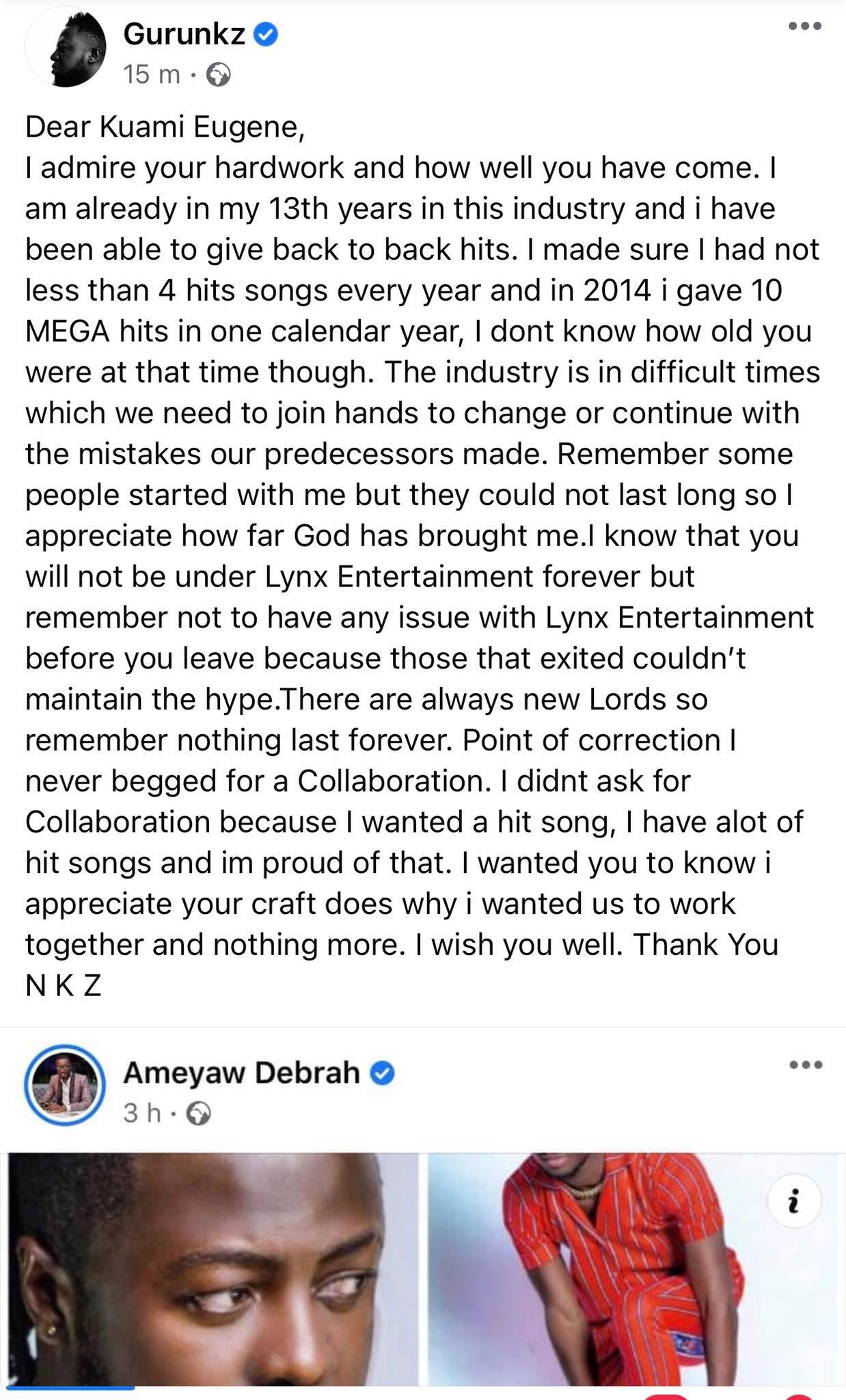
Task: Open the post via the 3 h timestamp
Action: click(142, 1114)
